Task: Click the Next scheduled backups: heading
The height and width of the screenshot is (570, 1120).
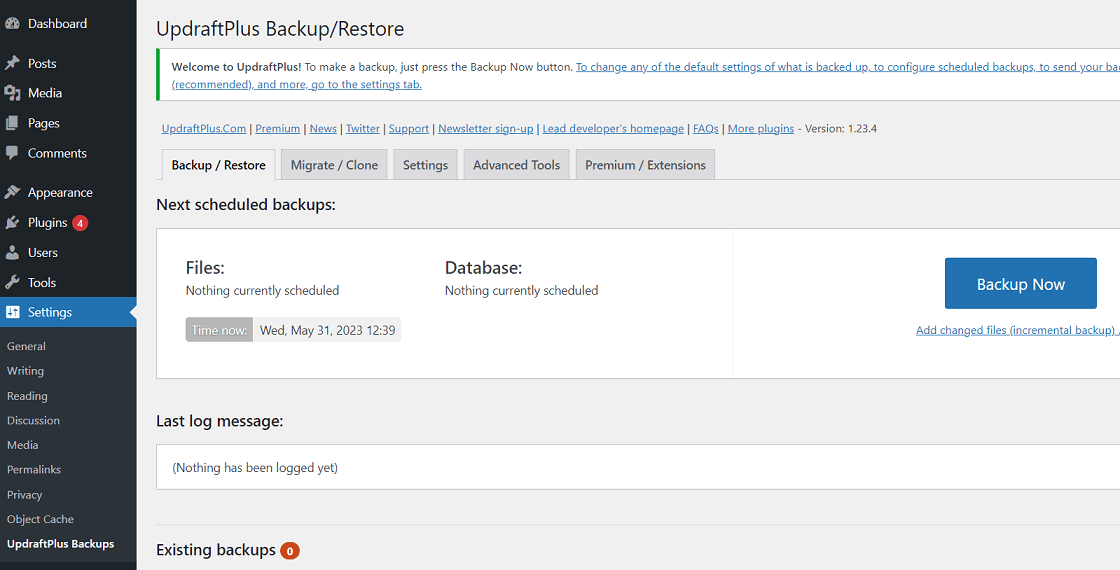Action: [246, 205]
